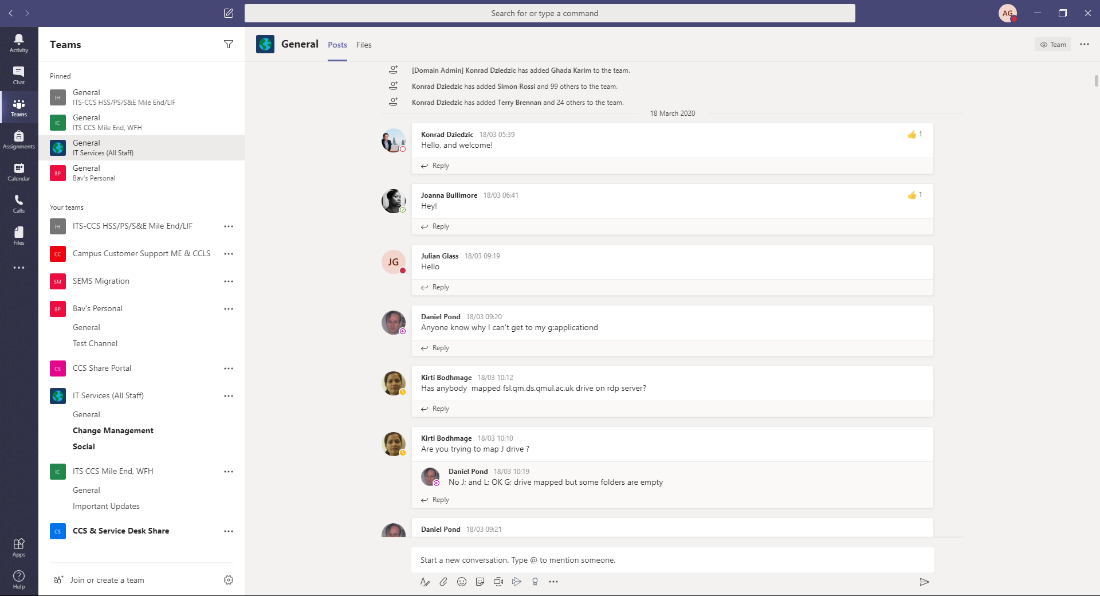
Task: Click Reply under Julian Glass's Hello message
Action: click(440, 287)
